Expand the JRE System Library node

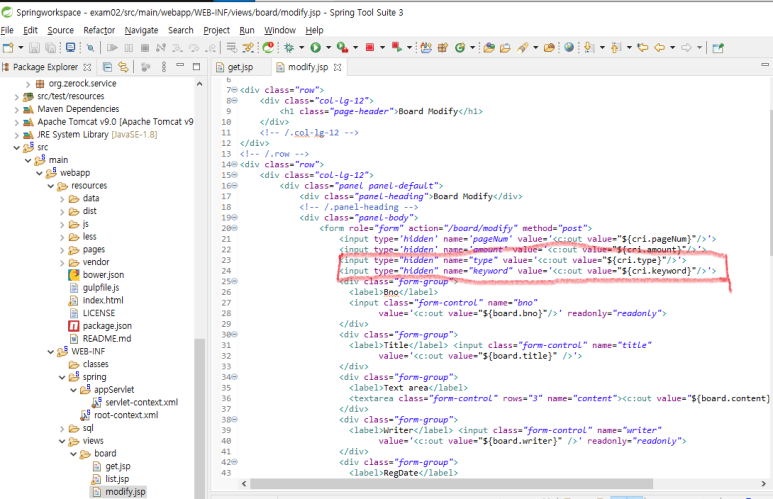pos(17,135)
